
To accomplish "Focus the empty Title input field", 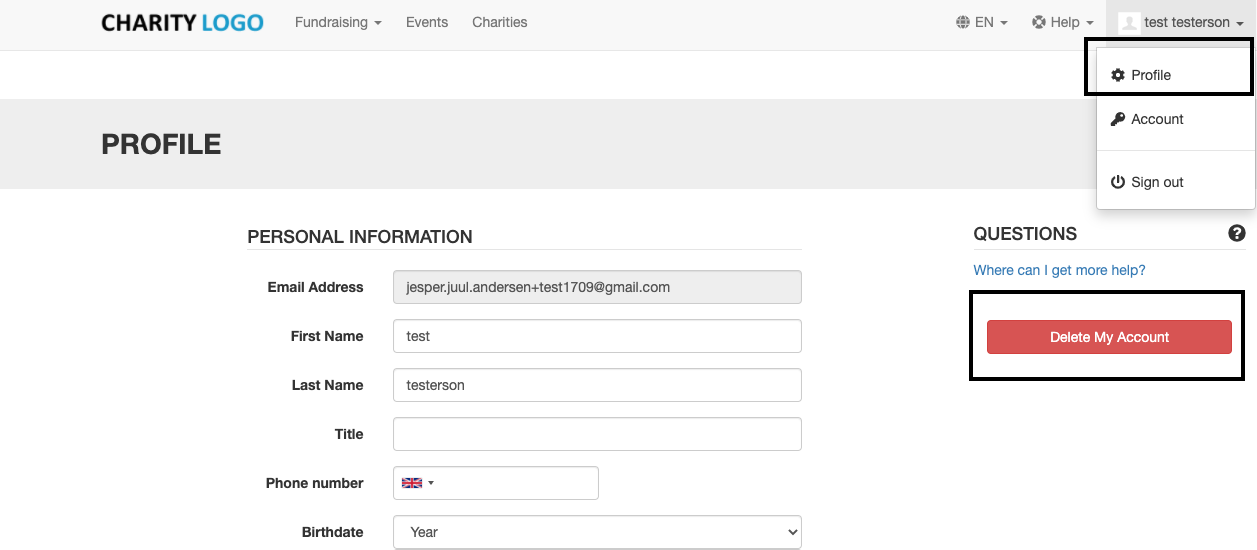I will (597, 434).
